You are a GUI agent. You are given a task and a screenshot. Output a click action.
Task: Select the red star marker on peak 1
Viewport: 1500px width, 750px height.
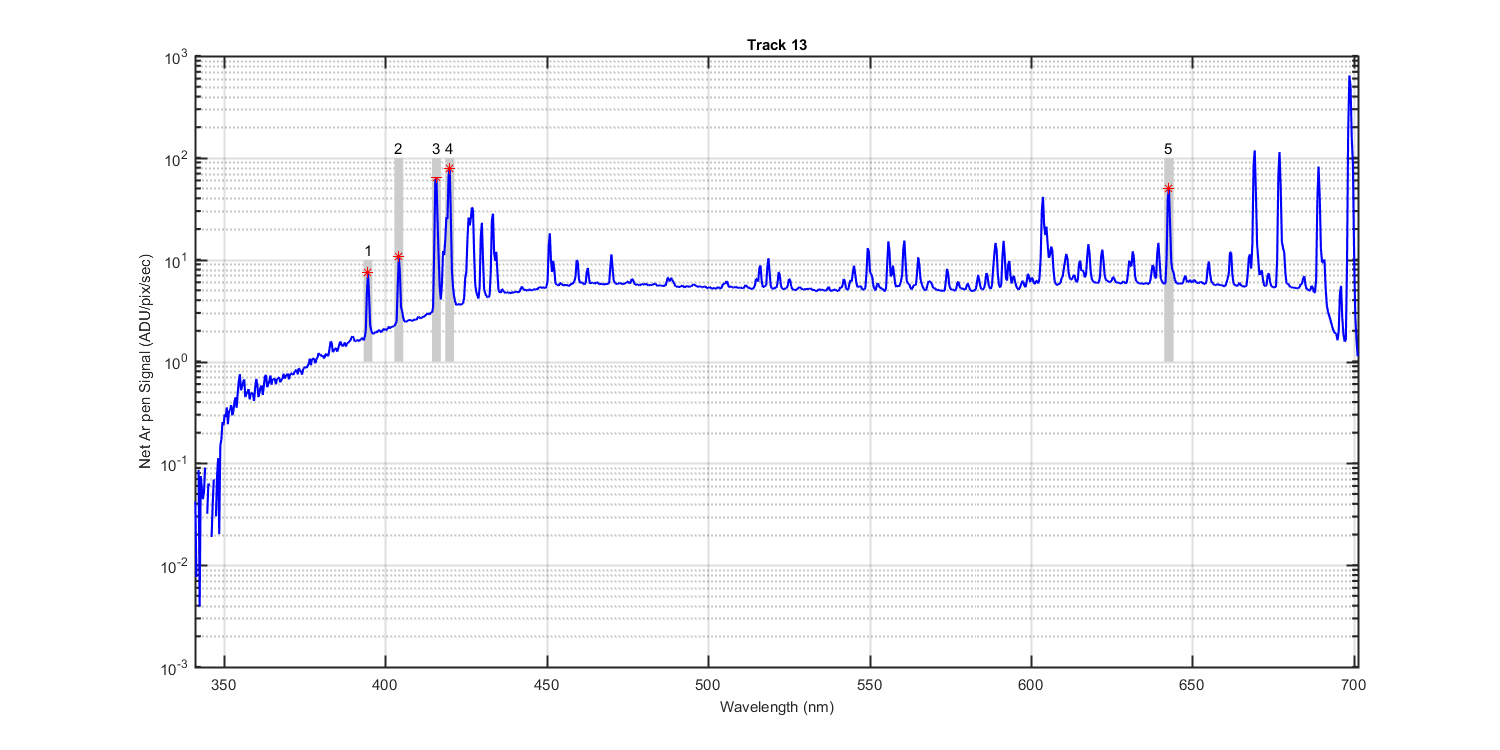[x=367, y=273]
